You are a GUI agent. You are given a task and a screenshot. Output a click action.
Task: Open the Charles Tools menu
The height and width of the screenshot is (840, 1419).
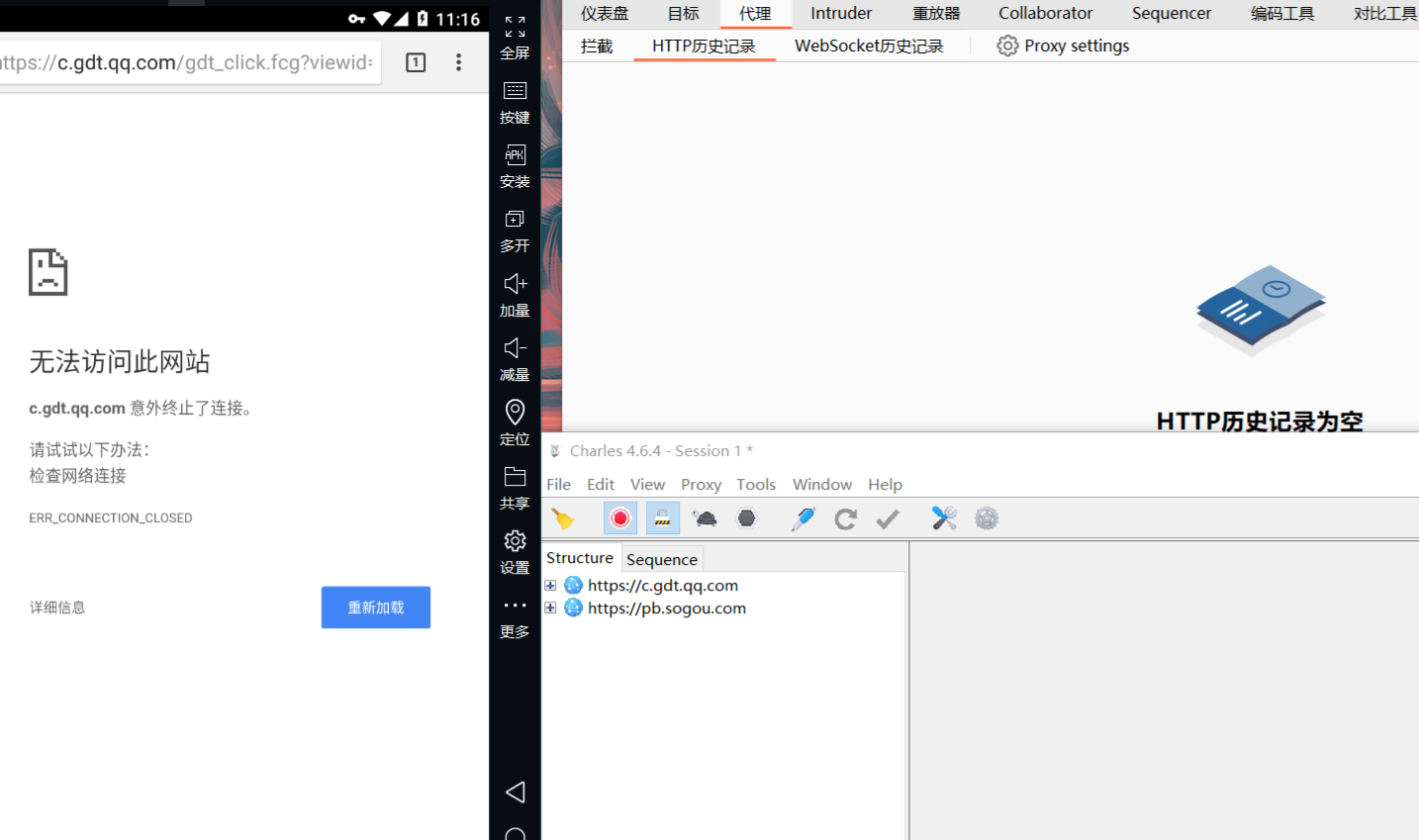756,485
